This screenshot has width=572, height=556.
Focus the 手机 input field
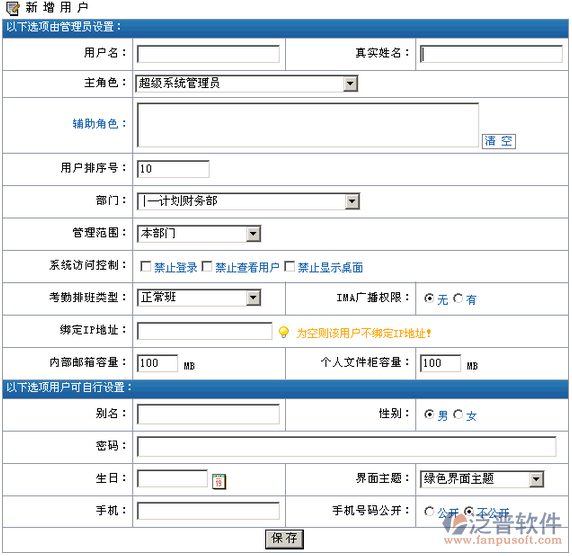(208, 511)
